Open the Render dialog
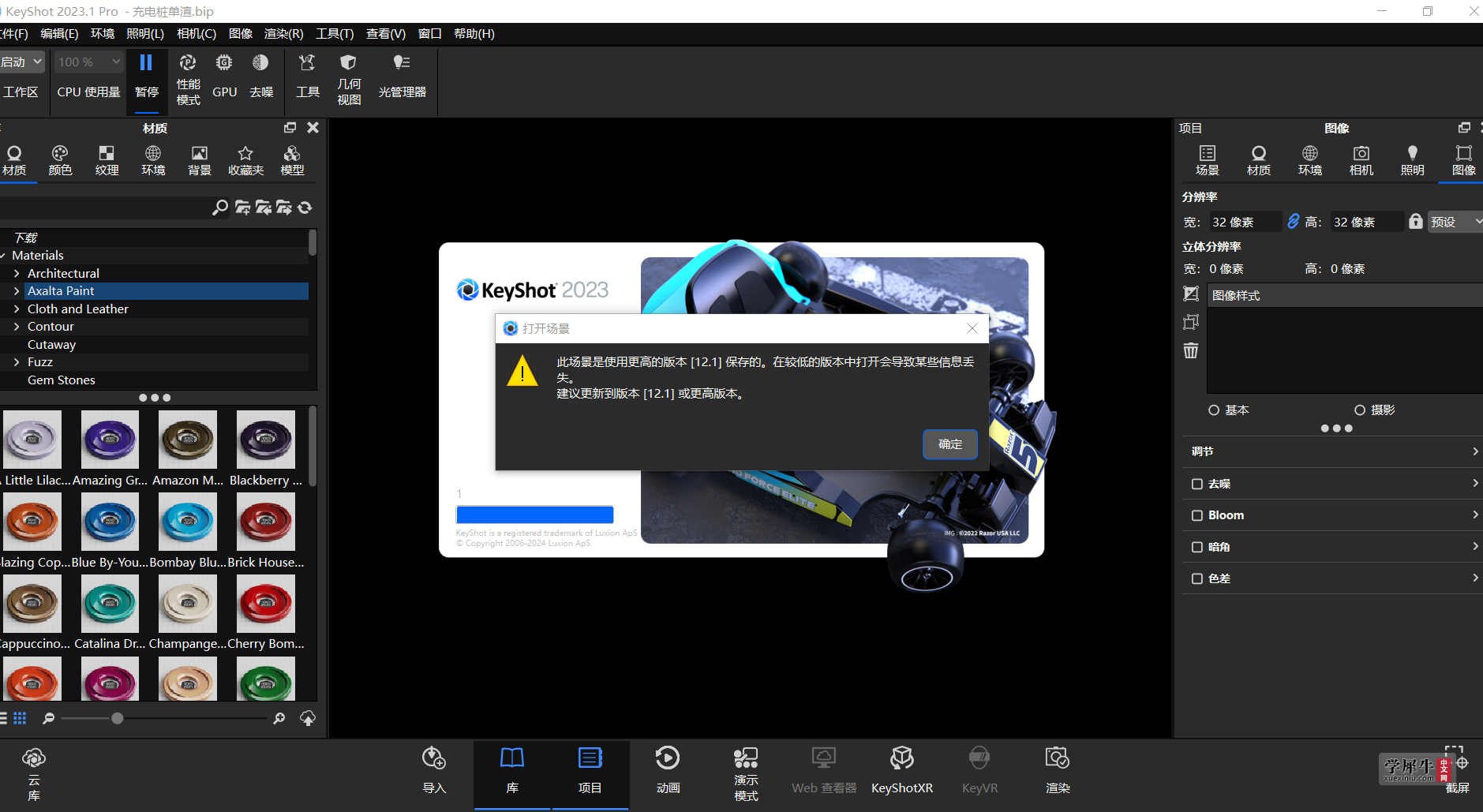 click(1058, 770)
